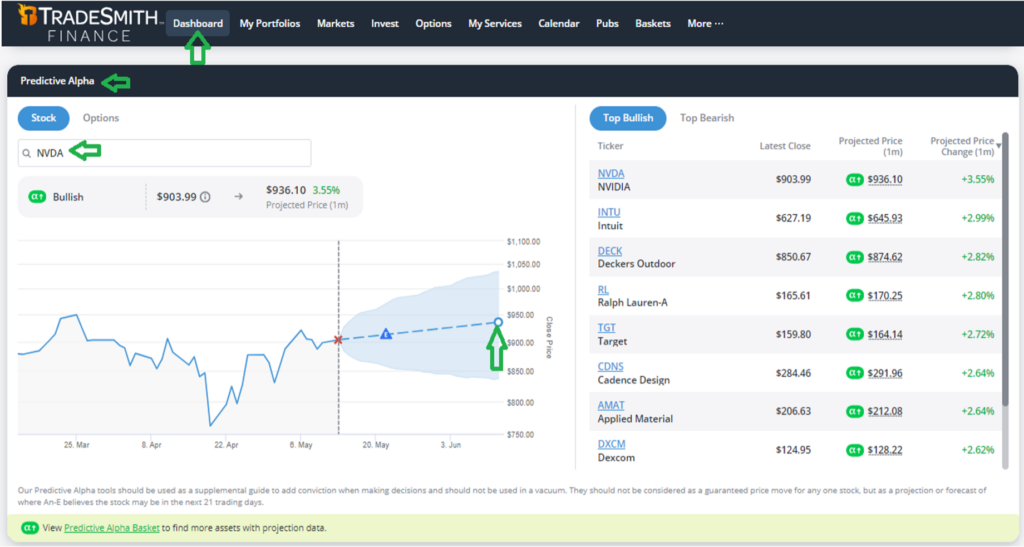The height and width of the screenshot is (547, 1024).
Task: Click the blue triangle marker on projection line
Action: (x=386, y=334)
